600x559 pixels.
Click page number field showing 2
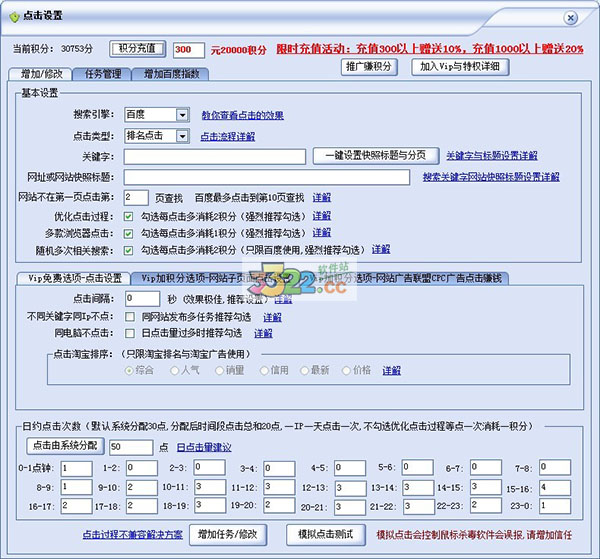click(136, 198)
